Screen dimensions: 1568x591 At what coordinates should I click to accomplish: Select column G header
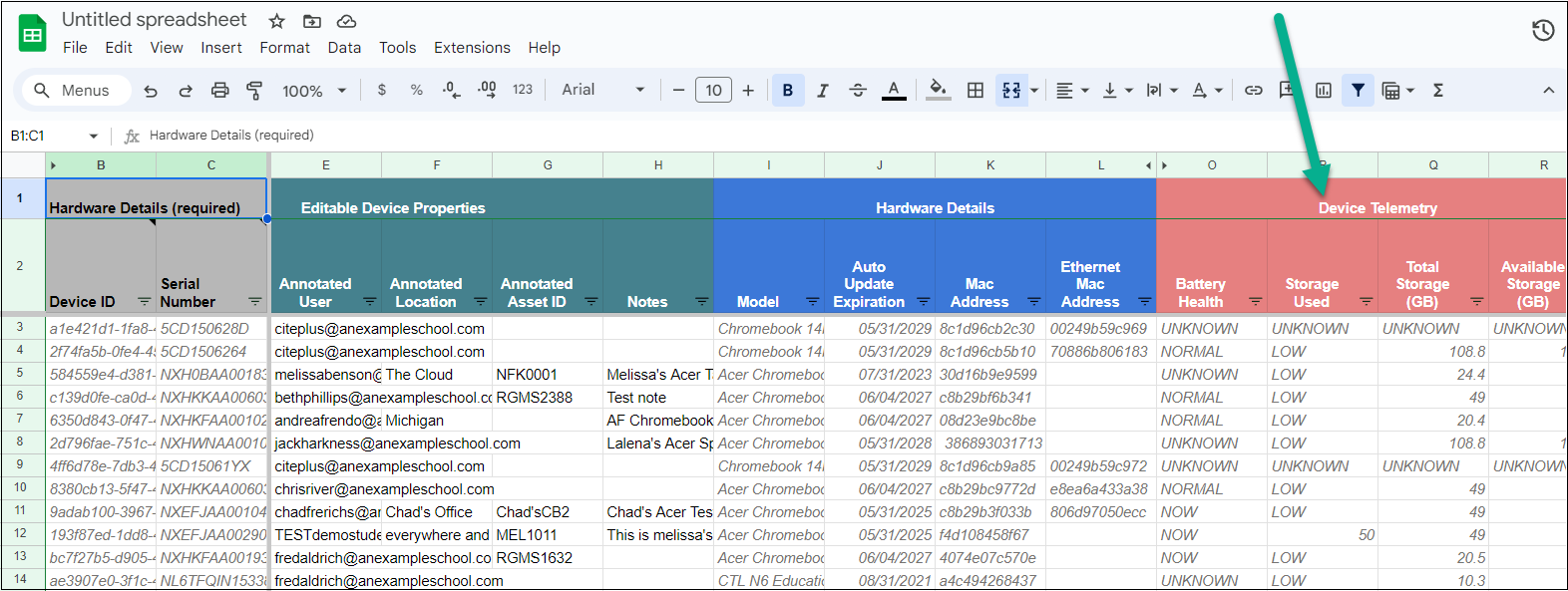[x=548, y=165]
